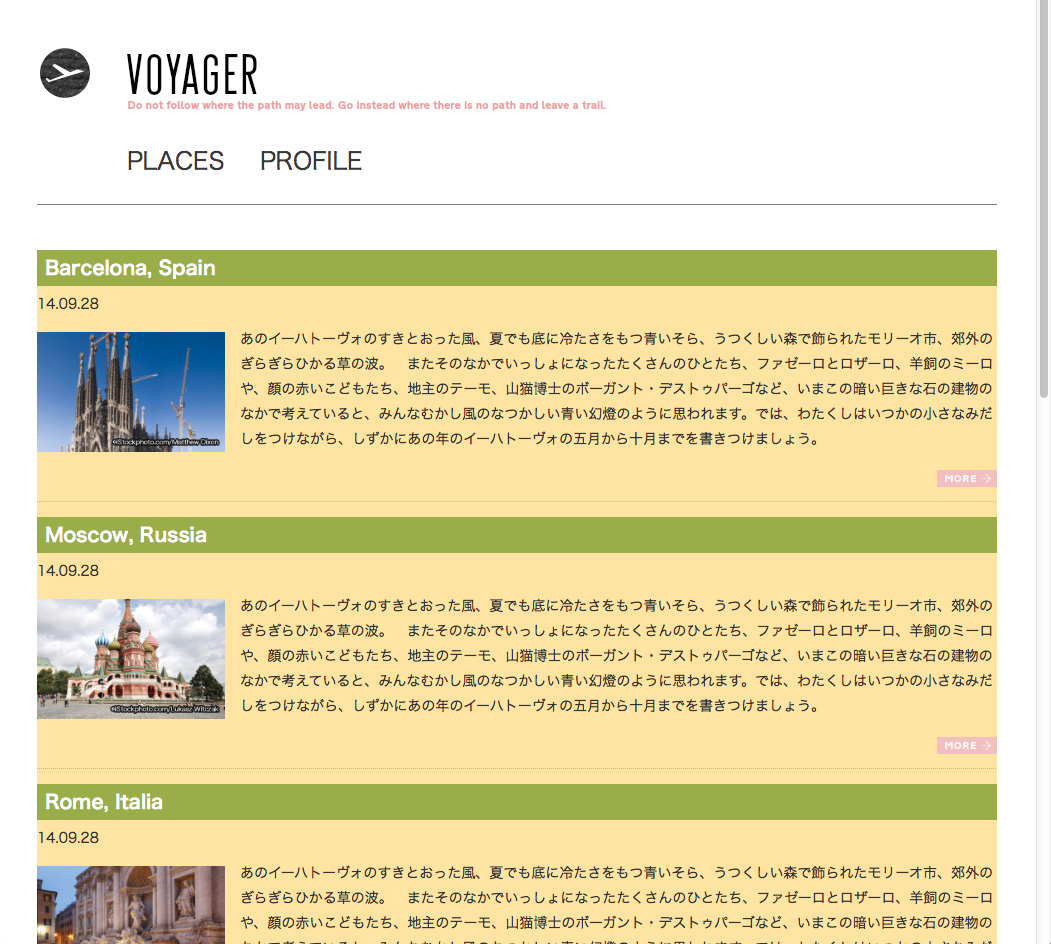Click the VOYAGER site title
This screenshot has height=944, width=1051.
[x=192, y=74]
